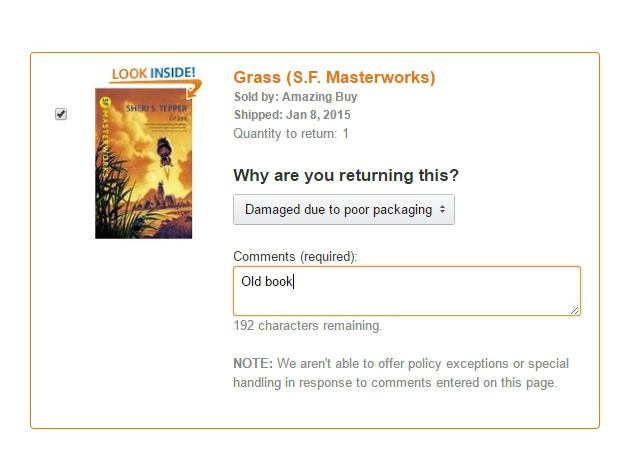635x475 pixels.
Task: Click the NOTE policy exceptions paragraph
Action: click(401, 373)
